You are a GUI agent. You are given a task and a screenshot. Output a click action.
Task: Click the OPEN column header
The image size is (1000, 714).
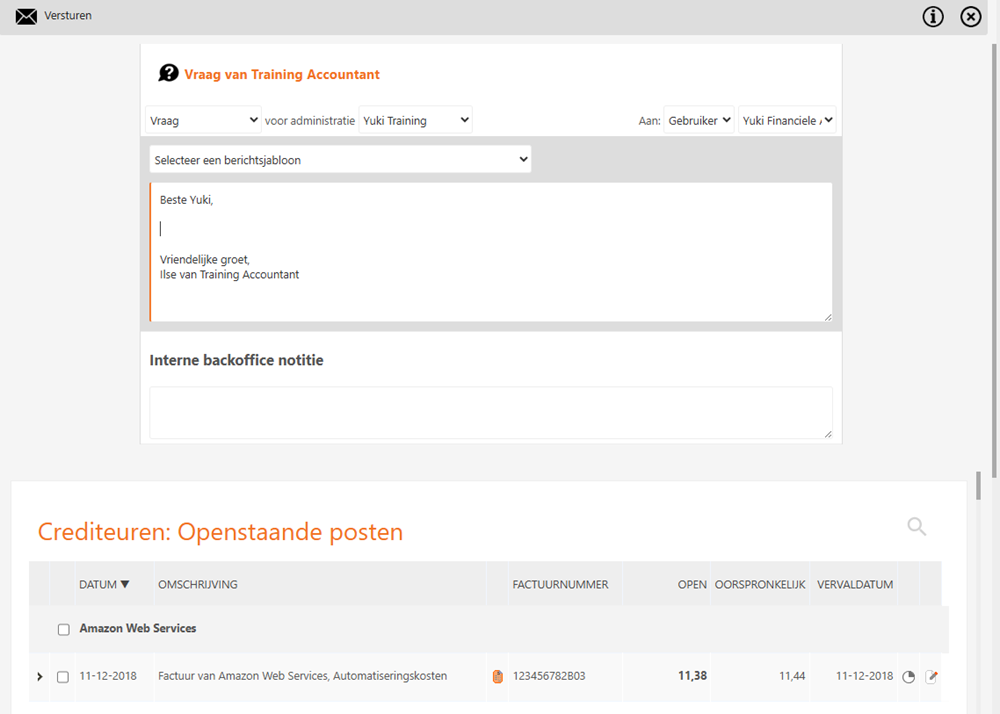click(x=692, y=584)
